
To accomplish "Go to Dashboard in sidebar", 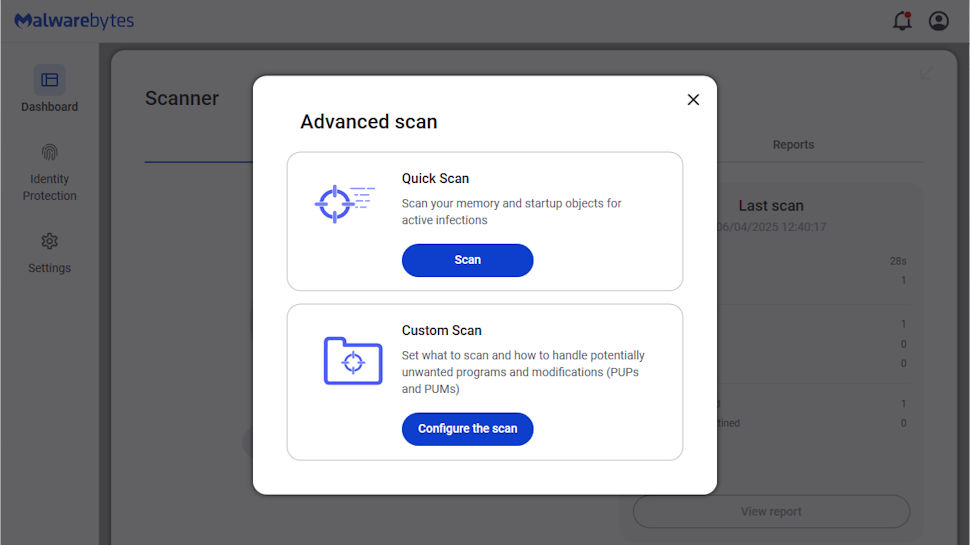I will [49, 89].
